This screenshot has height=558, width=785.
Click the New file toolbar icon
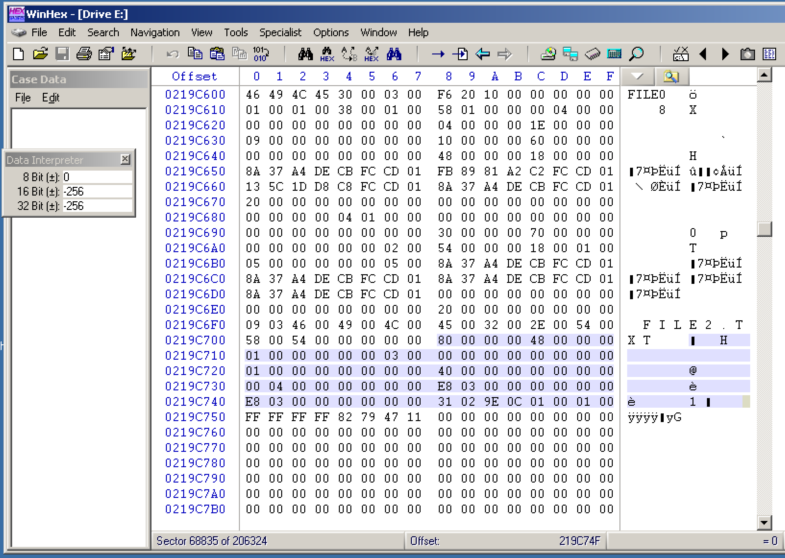coord(18,54)
